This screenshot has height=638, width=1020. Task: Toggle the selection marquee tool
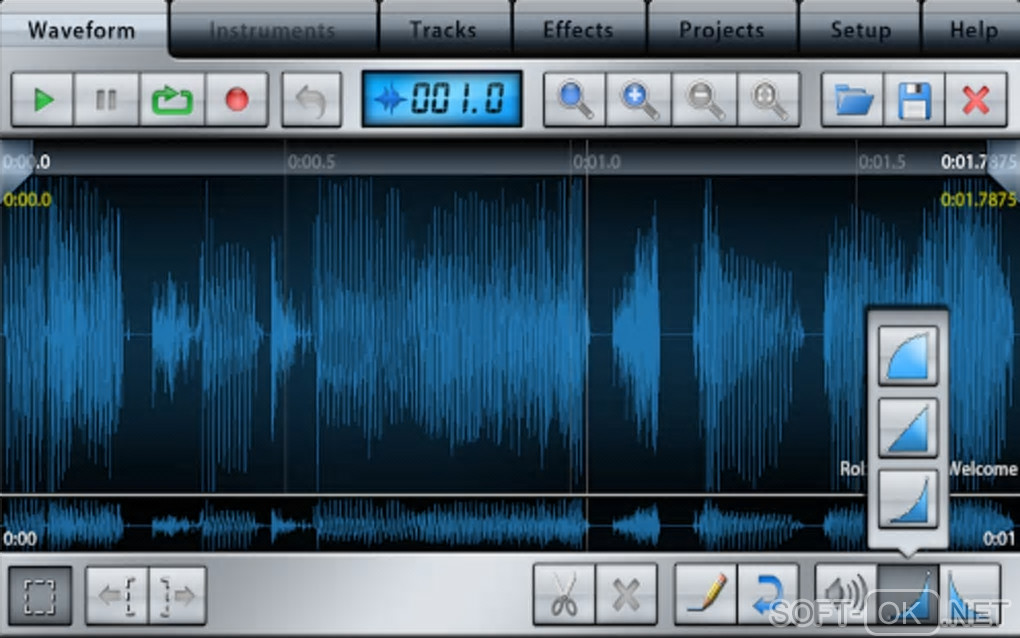coord(40,596)
